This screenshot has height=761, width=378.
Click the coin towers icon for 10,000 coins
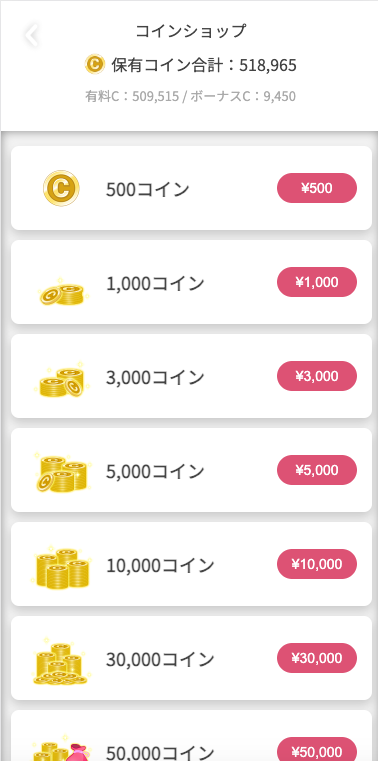(61, 567)
